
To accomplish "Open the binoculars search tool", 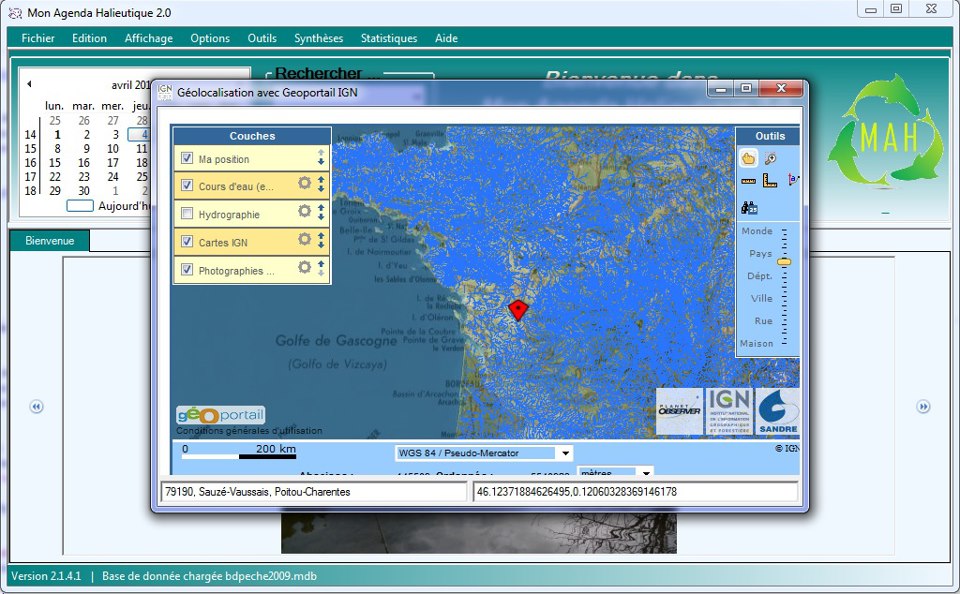I will (749, 208).
